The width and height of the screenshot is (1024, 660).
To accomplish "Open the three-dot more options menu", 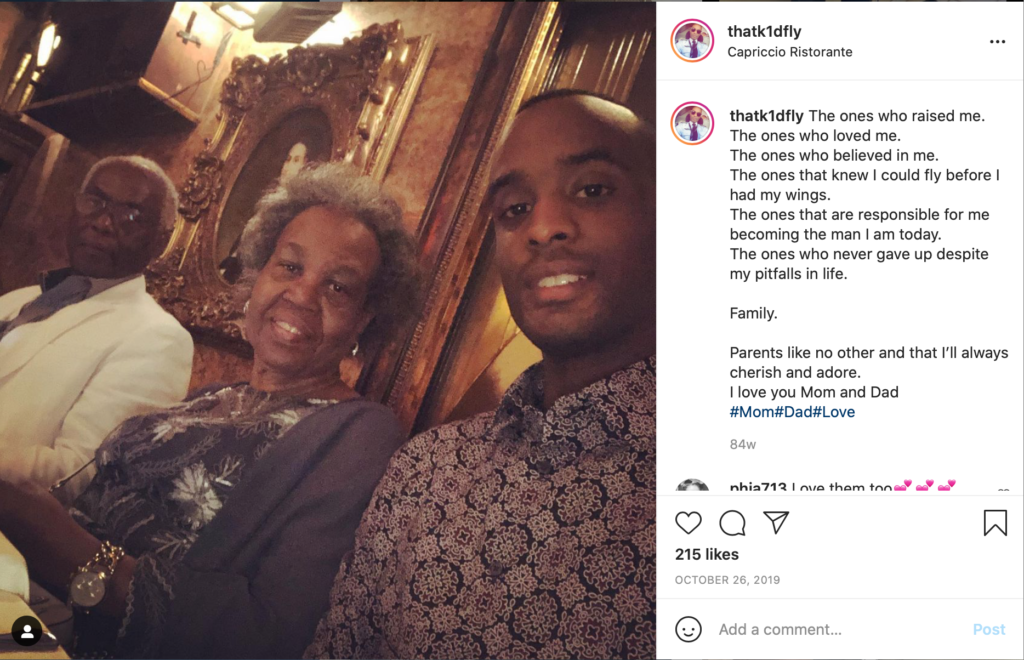I will tap(997, 42).
